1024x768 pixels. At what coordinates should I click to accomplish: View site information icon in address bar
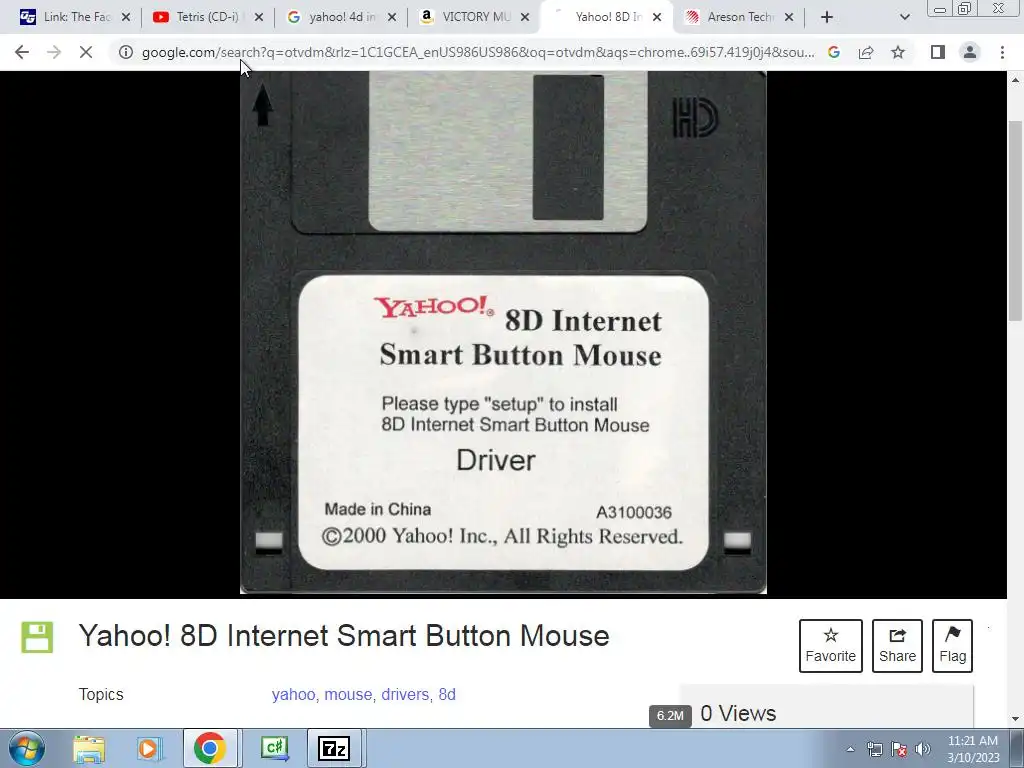125,52
